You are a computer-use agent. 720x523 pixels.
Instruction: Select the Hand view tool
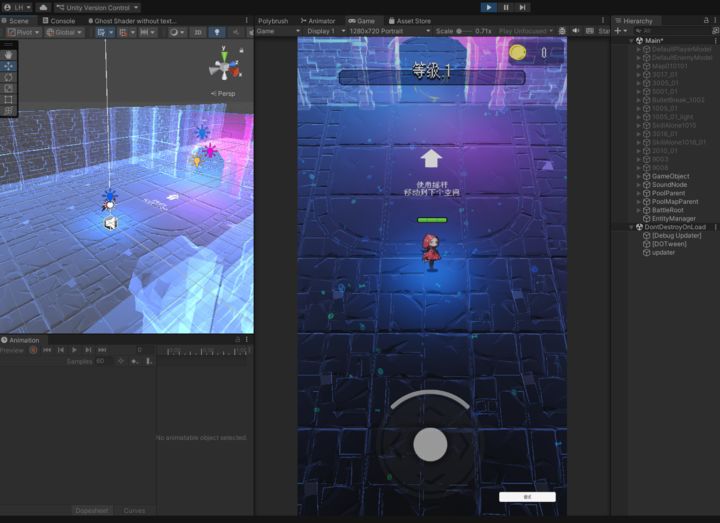9,55
